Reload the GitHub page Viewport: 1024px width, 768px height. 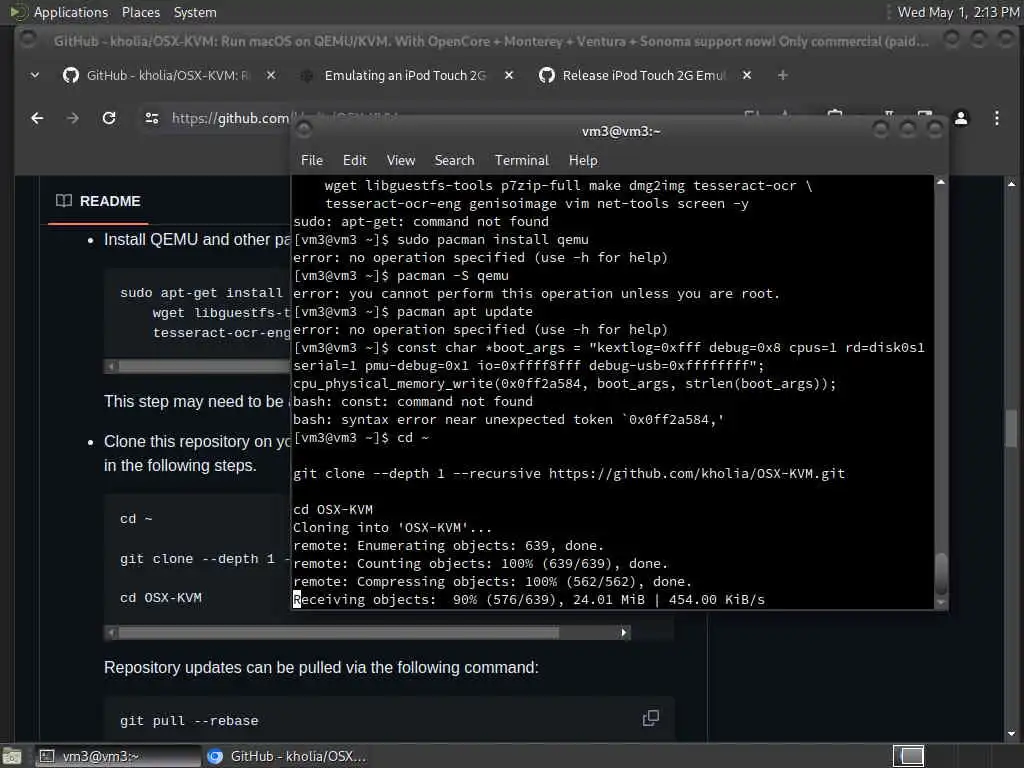pos(109,118)
